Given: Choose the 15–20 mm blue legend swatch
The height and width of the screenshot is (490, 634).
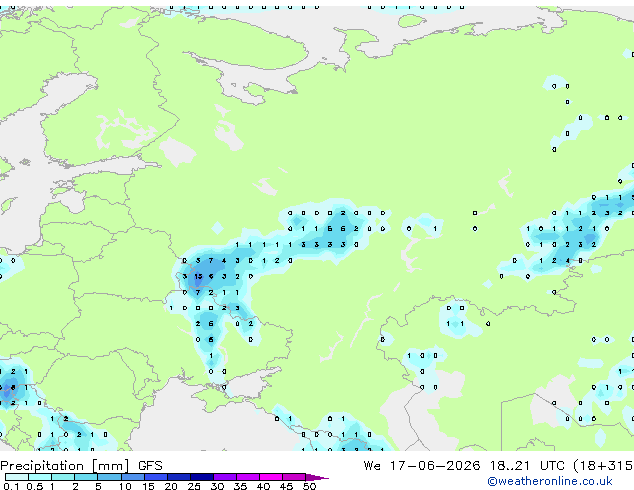Looking at the screenshot, I should coord(155,477).
